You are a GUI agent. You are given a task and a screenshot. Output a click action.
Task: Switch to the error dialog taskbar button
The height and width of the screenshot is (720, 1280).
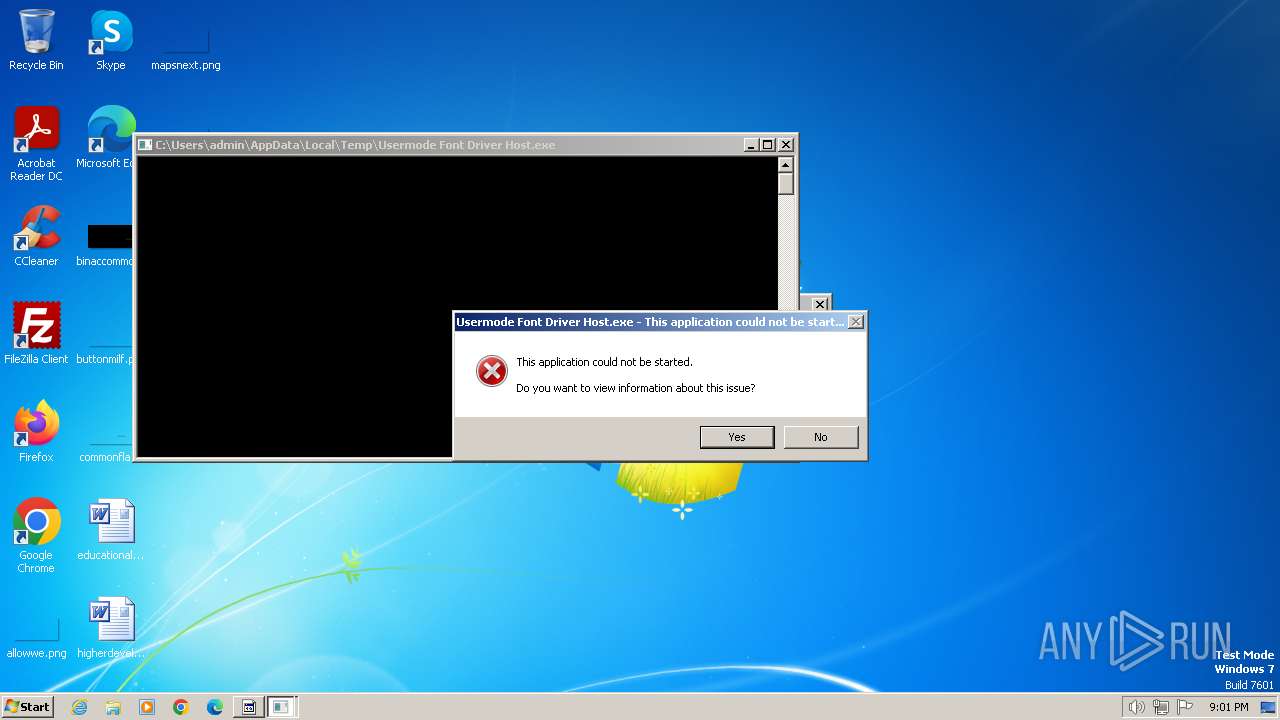(281, 707)
